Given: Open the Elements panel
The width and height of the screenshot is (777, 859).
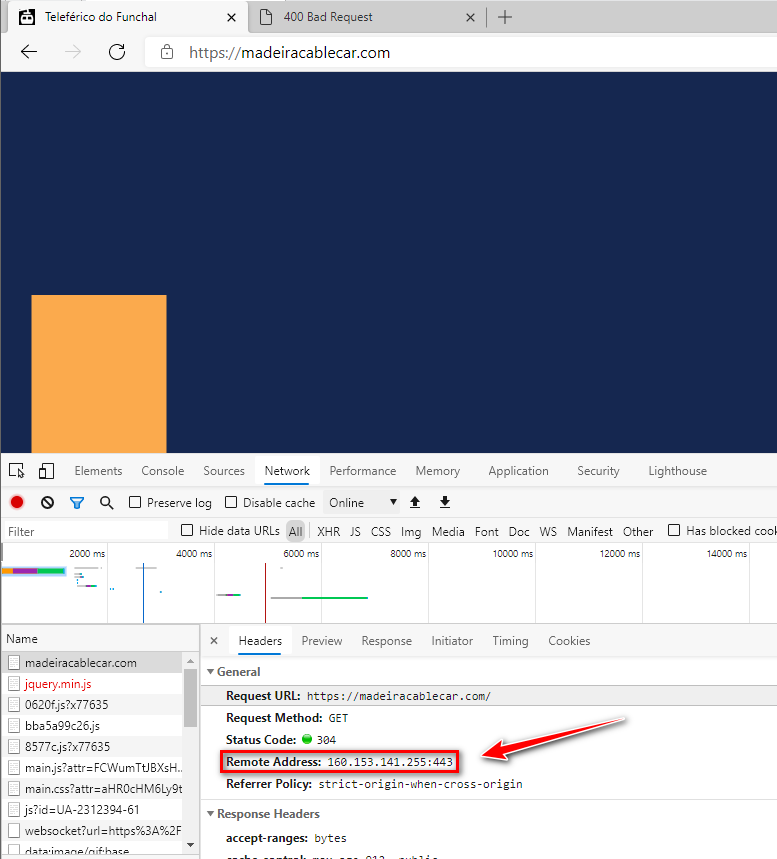Looking at the screenshot, I should [98, 471].
